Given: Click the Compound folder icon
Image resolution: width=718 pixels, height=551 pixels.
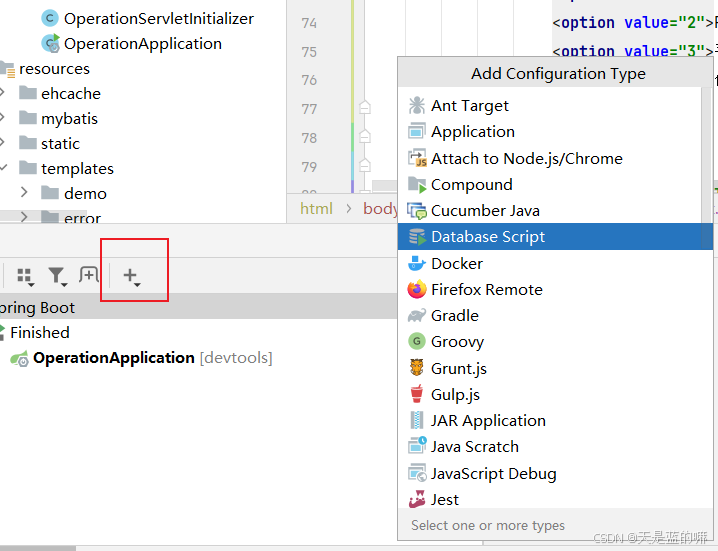Looking at the screenshot, I should pyautogui.click(x=417, y=185).
